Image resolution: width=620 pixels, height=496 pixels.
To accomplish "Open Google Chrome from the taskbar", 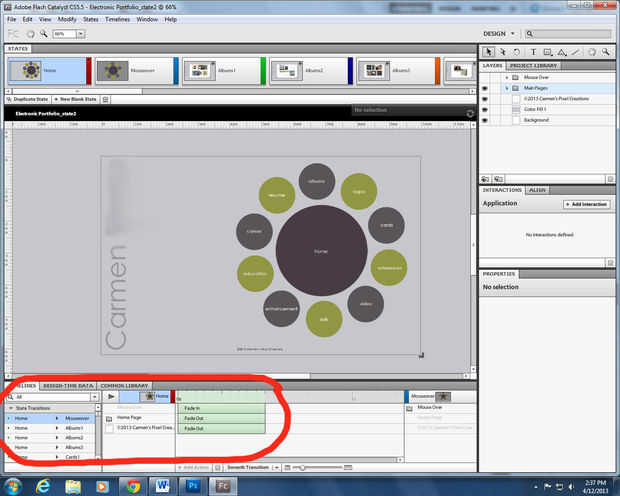I will pos(133,486).
